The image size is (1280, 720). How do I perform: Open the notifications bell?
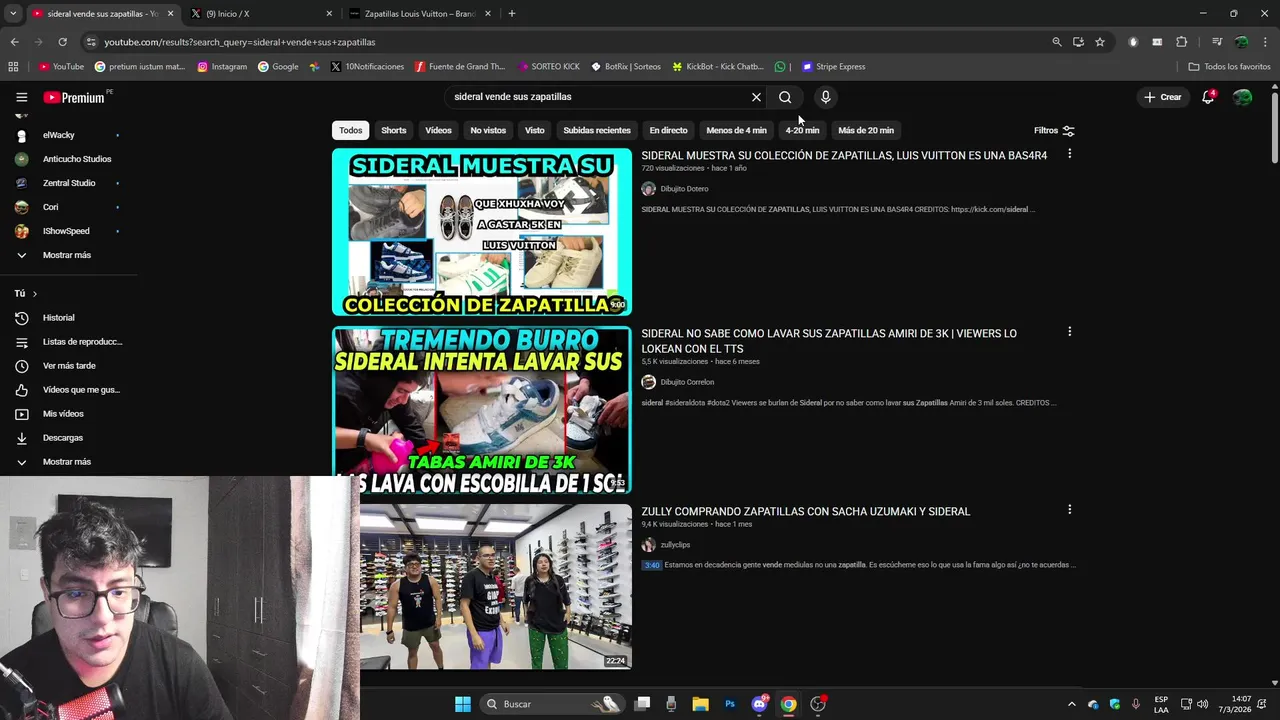click(1208, 97)
